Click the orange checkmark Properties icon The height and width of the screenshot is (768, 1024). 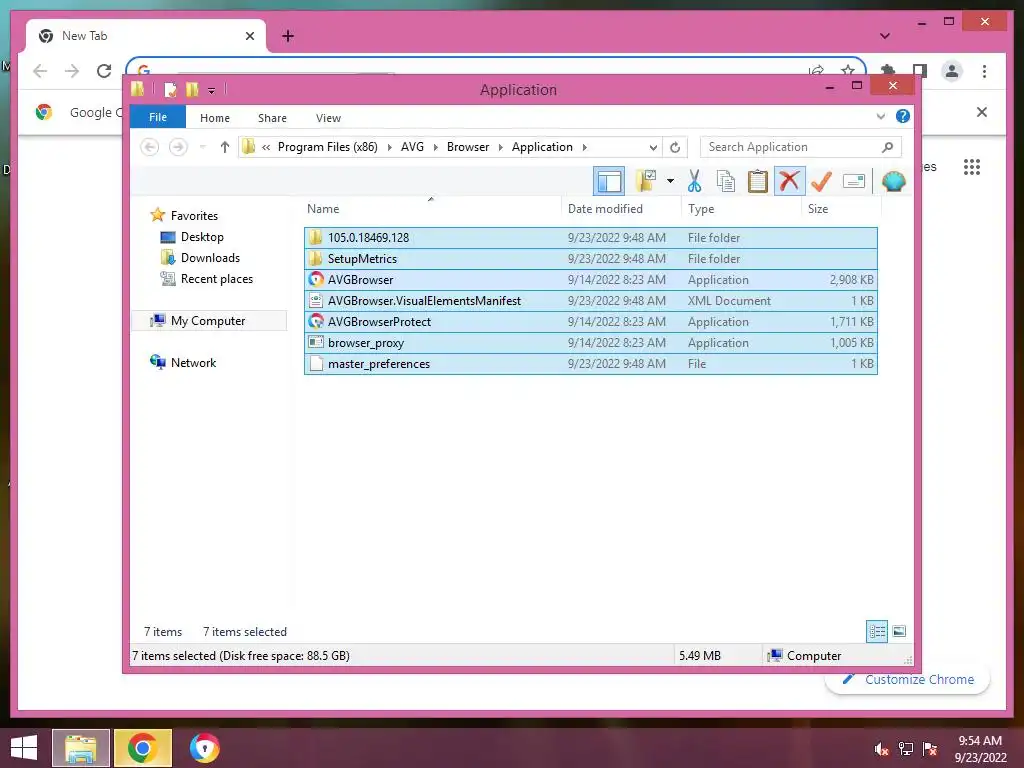(821, 181)
